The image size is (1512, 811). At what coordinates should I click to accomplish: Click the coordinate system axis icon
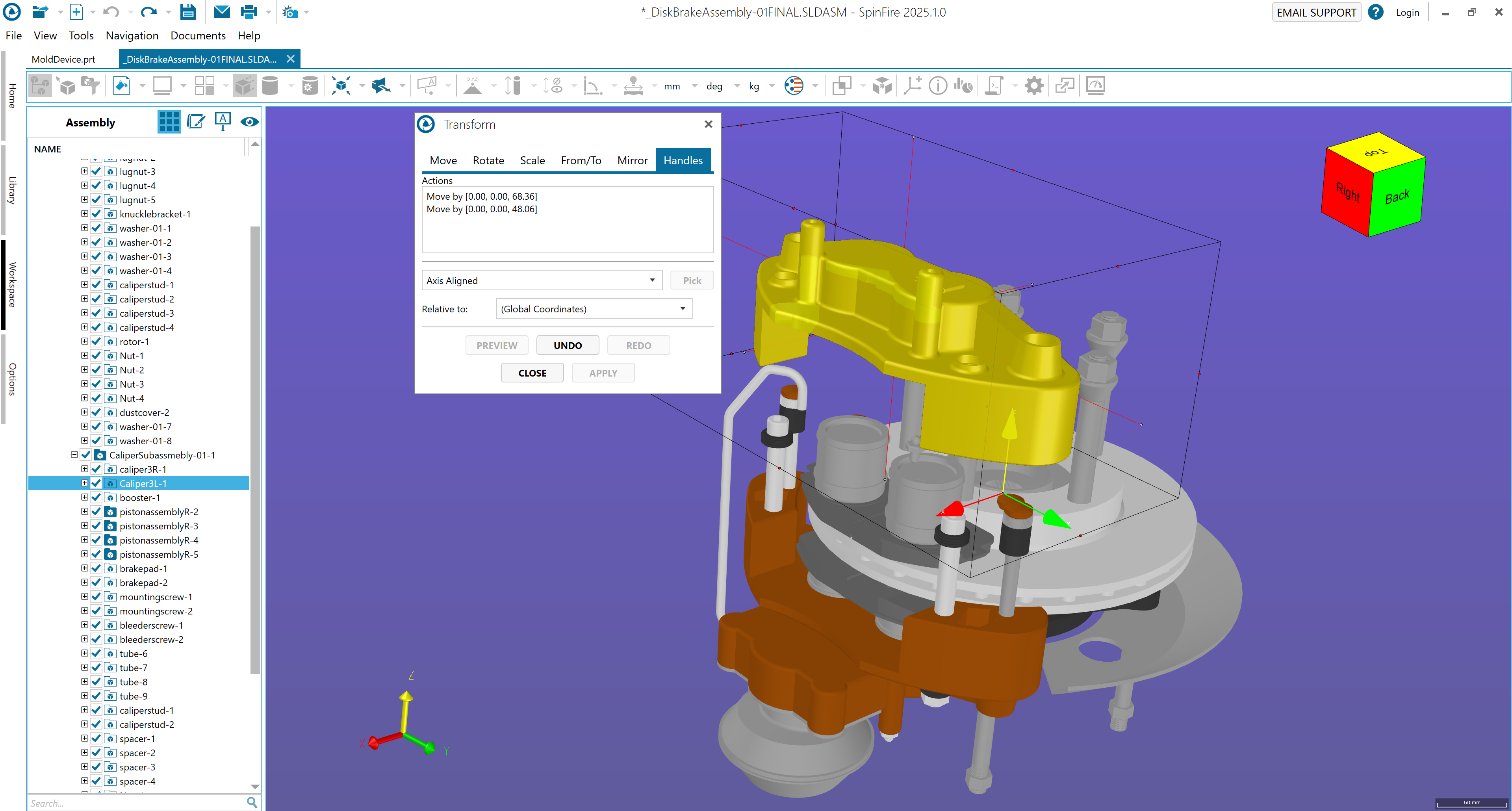point(912,86)
